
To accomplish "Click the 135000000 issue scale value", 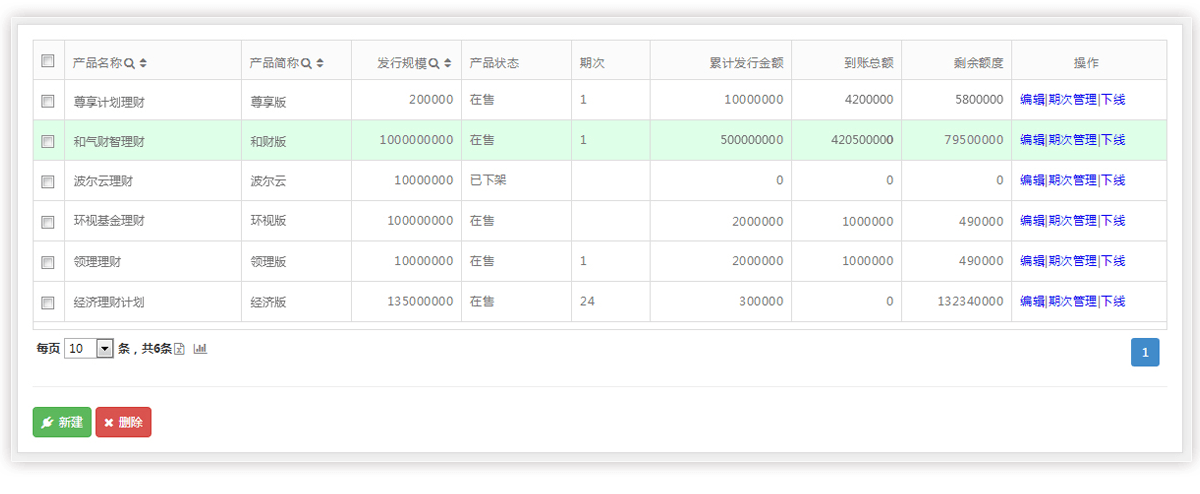I will [420, 301].
